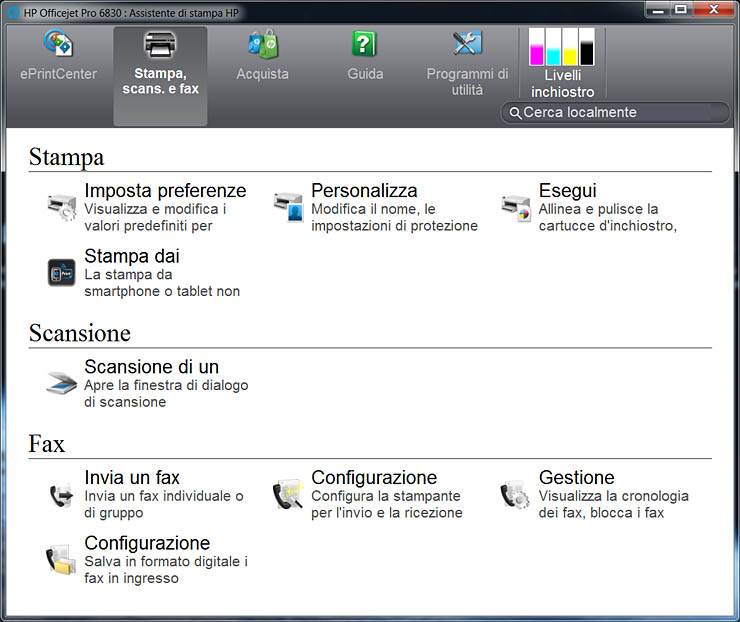Viewport: 740px width, 622px height.
Task: Click the Personalizza printer icon
Action: coord(288,207)
